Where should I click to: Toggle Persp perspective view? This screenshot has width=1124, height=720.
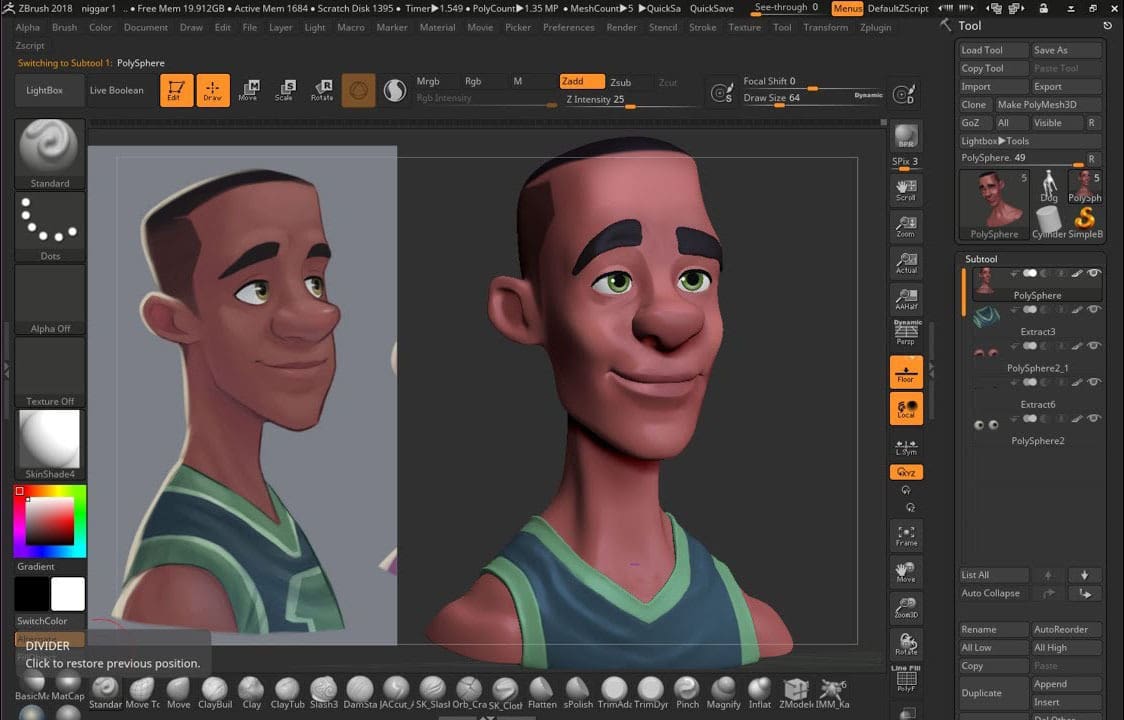[906, 333]
